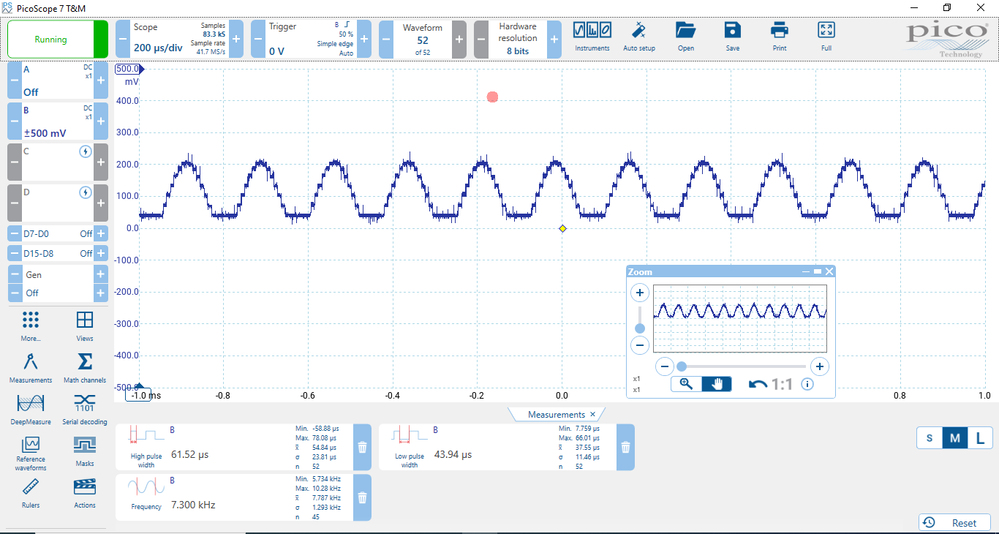This screenshot has height=534, width=999.
Task: Decrease channel B range with minus
Action: pyautogui.click(x=14, y=121)
